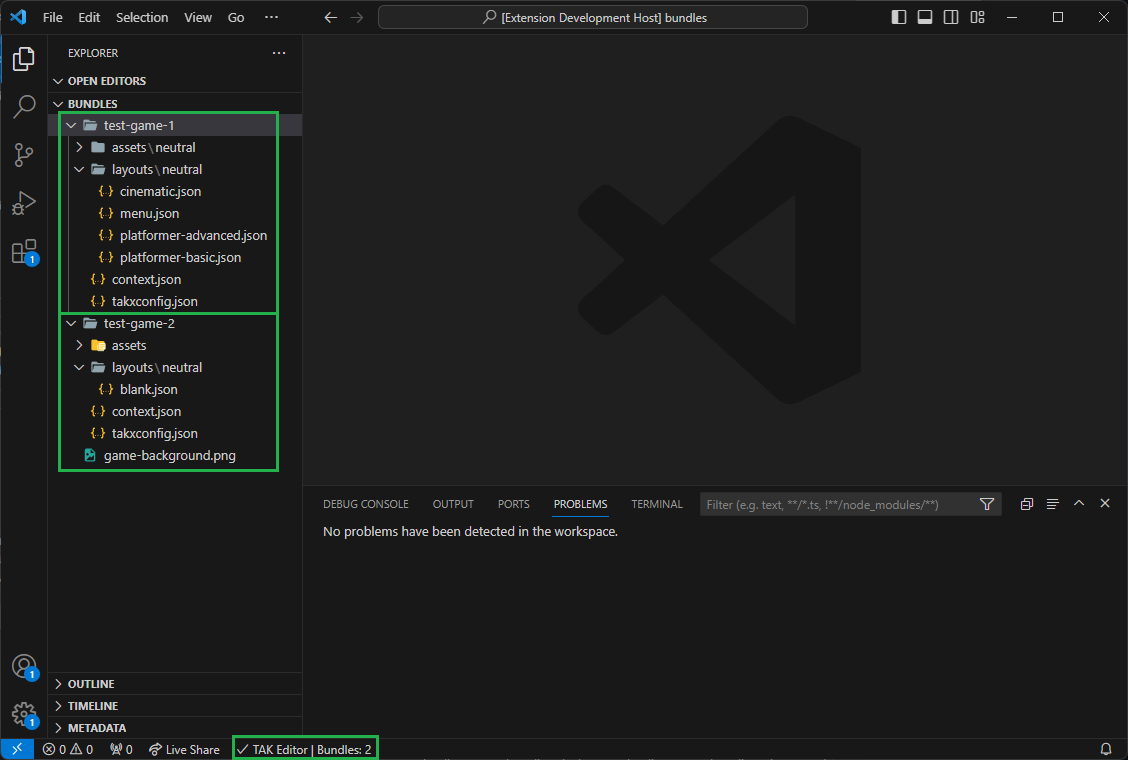
Task: Switch to the Terminal tab
Action: tap(657, 504)
